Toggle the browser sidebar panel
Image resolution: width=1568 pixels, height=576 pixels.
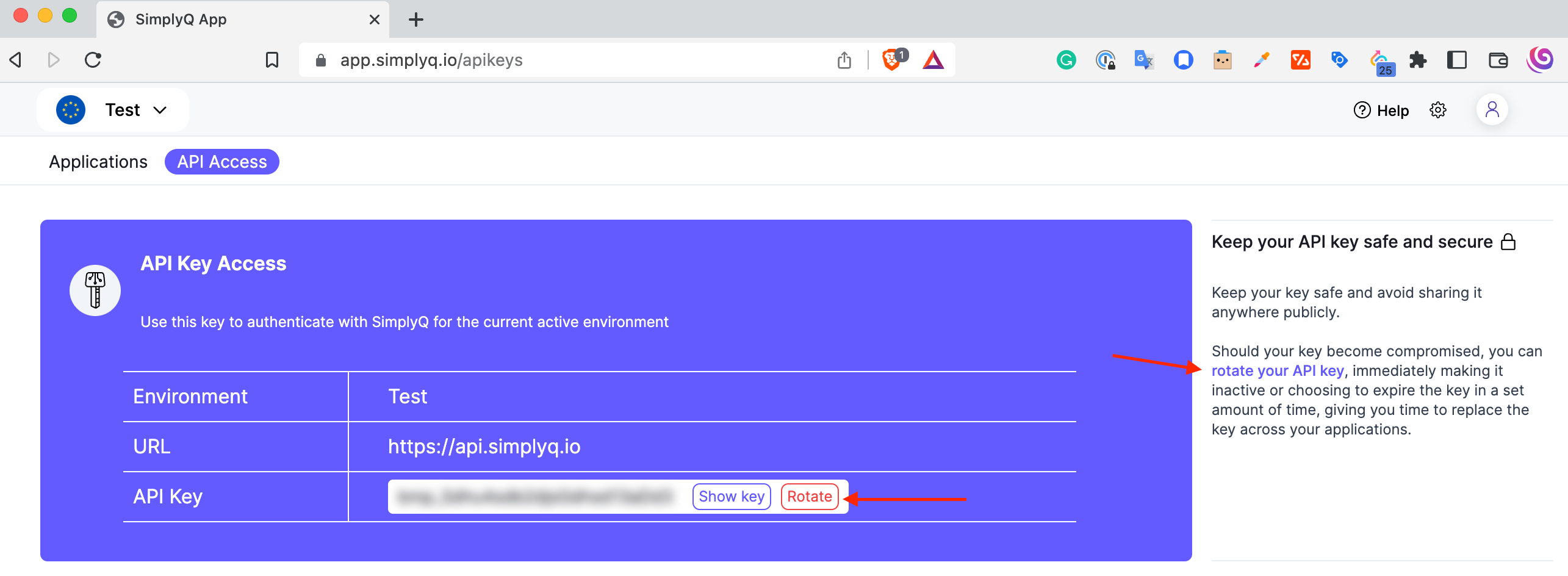coord(1457,60)
